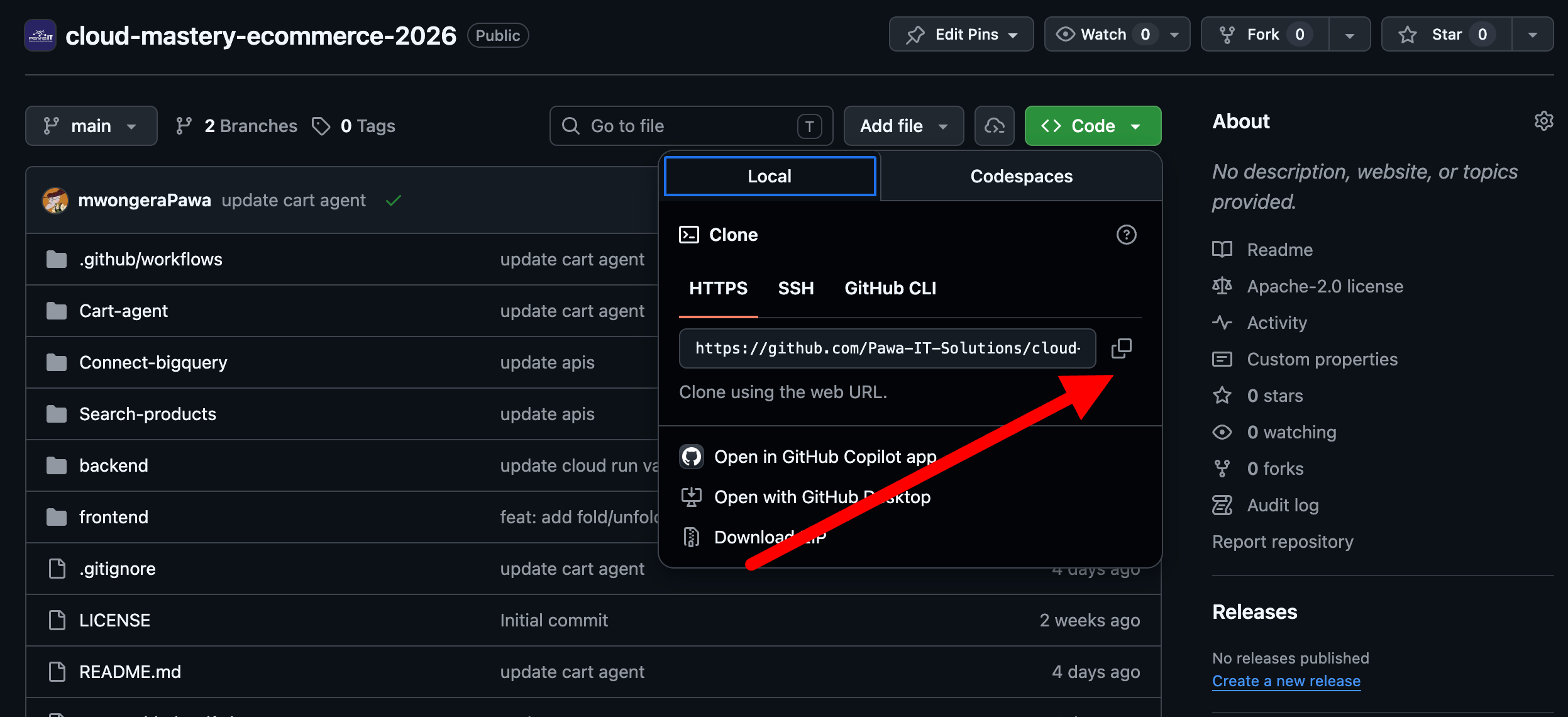Switch to the Local tab
1568x717 pixels.
pos(770,176)
